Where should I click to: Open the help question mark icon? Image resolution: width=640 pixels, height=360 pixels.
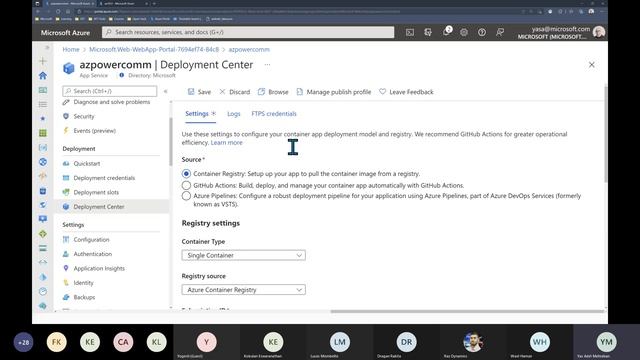482,32
